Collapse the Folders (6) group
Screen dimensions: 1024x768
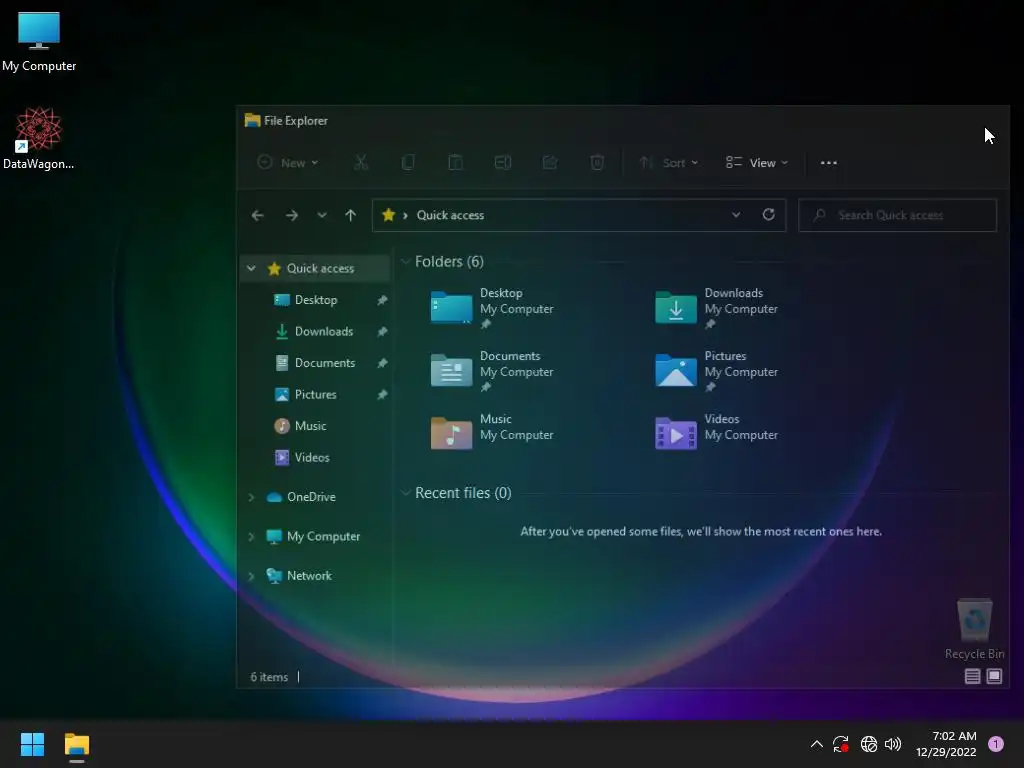click(406, 261)
